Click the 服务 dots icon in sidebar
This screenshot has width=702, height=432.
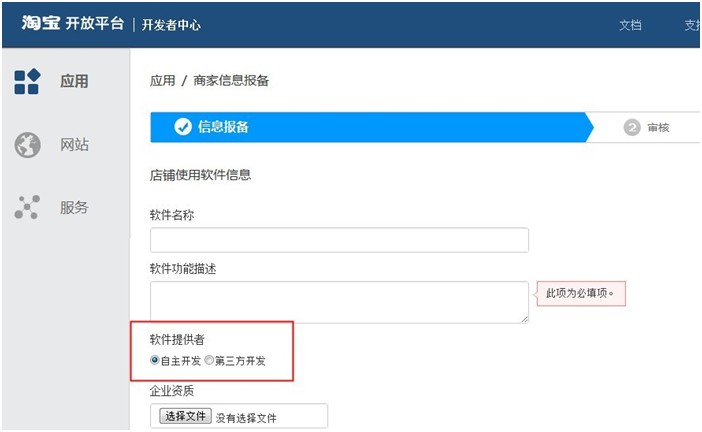point(27,207)
